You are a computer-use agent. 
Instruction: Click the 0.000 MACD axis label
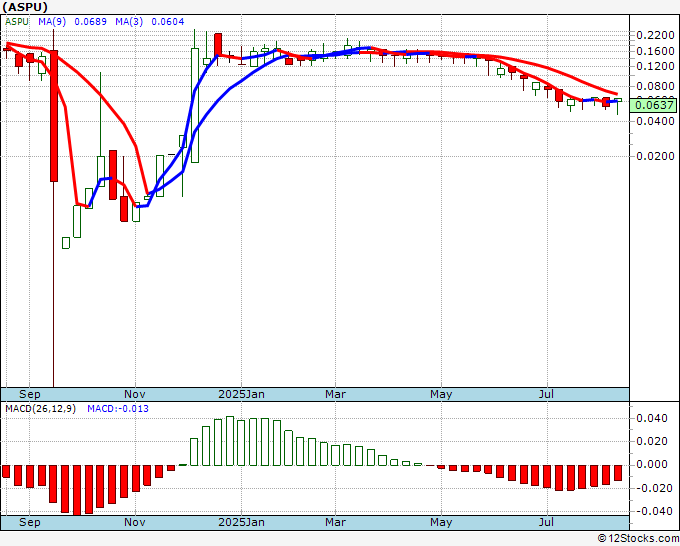652,464
